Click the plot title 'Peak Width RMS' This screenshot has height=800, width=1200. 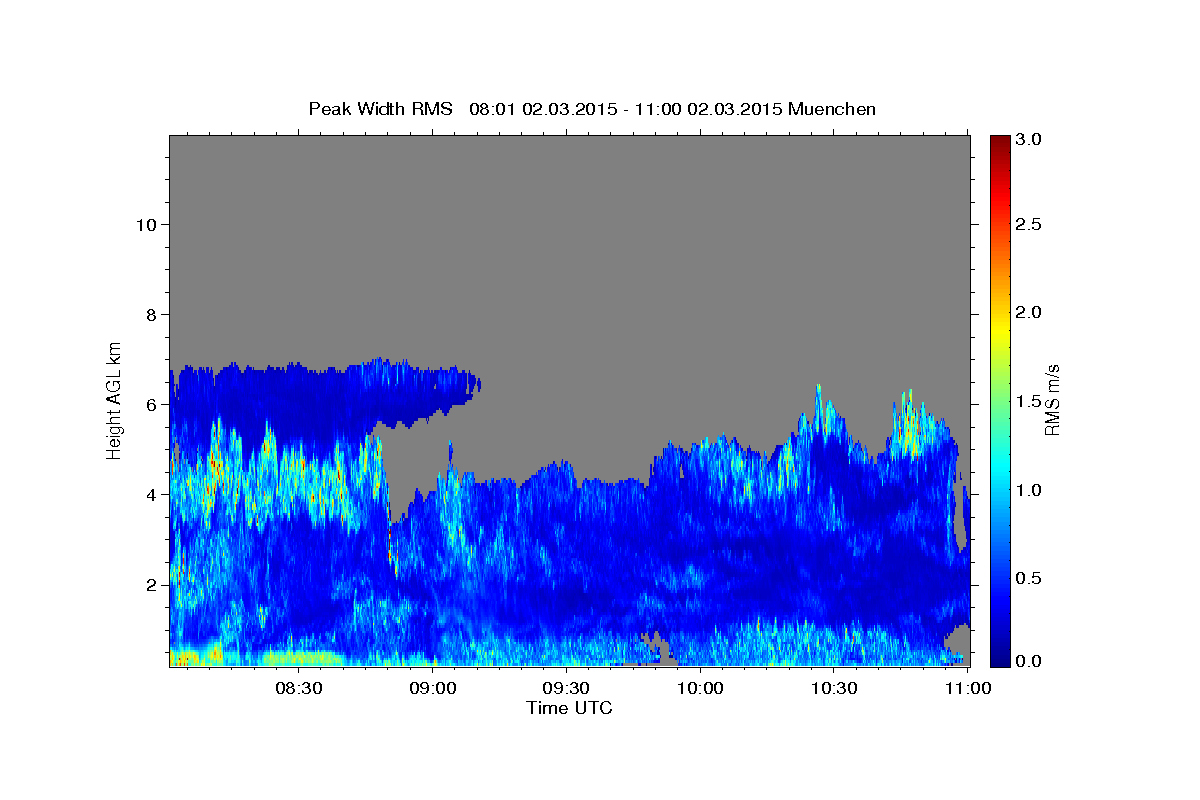tap(380, 109)
